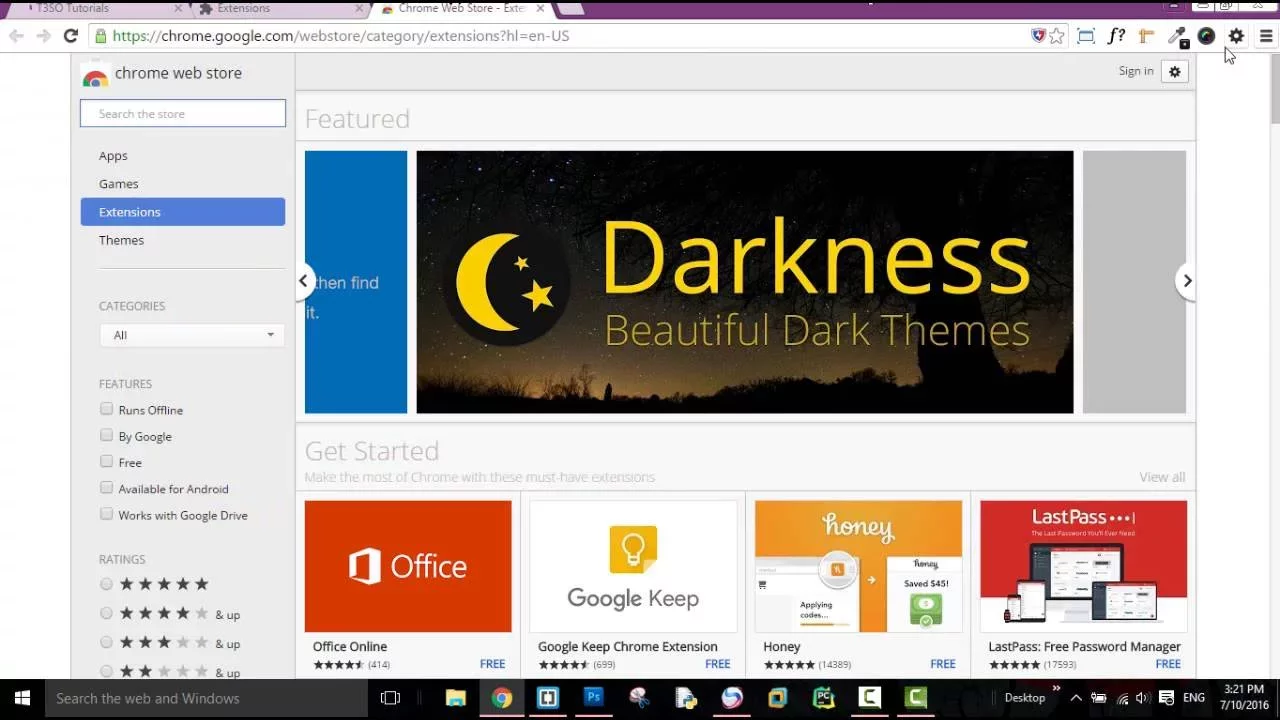Click the Honey thumbnail image
The width and height of the screenshot is (1280, 720).
(859, 566)
